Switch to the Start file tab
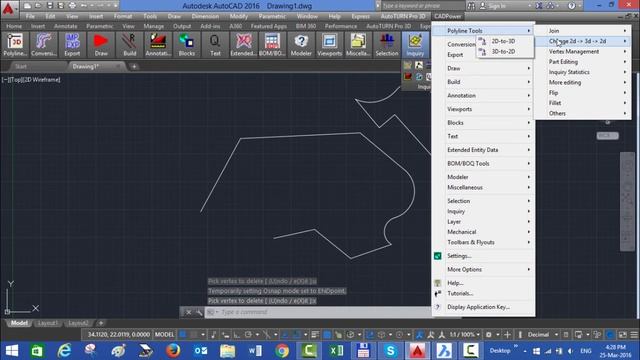The image size is (640, 360). (20, 67)
